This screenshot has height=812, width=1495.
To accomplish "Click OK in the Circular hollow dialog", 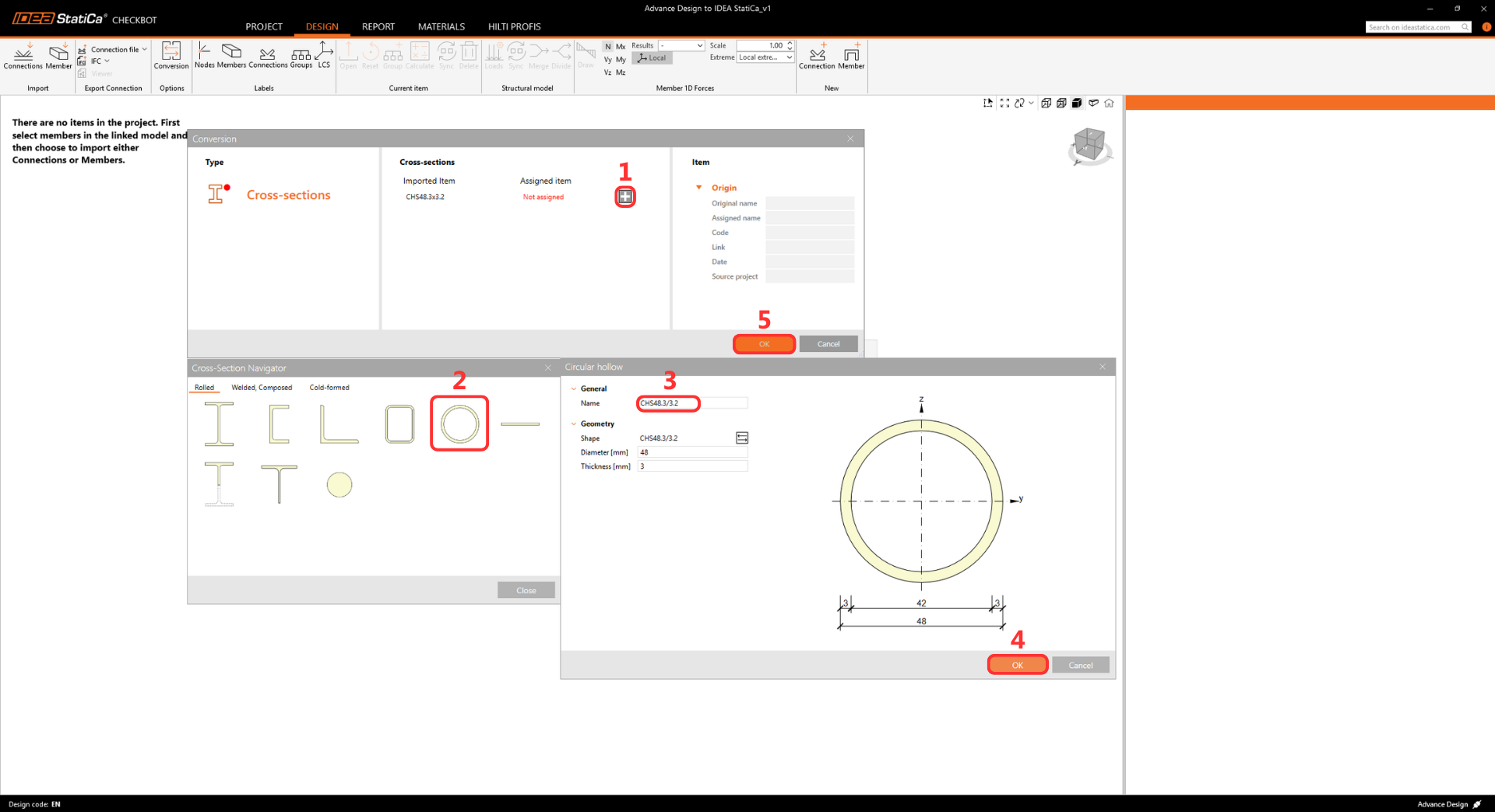I will tap(1017, 665).
